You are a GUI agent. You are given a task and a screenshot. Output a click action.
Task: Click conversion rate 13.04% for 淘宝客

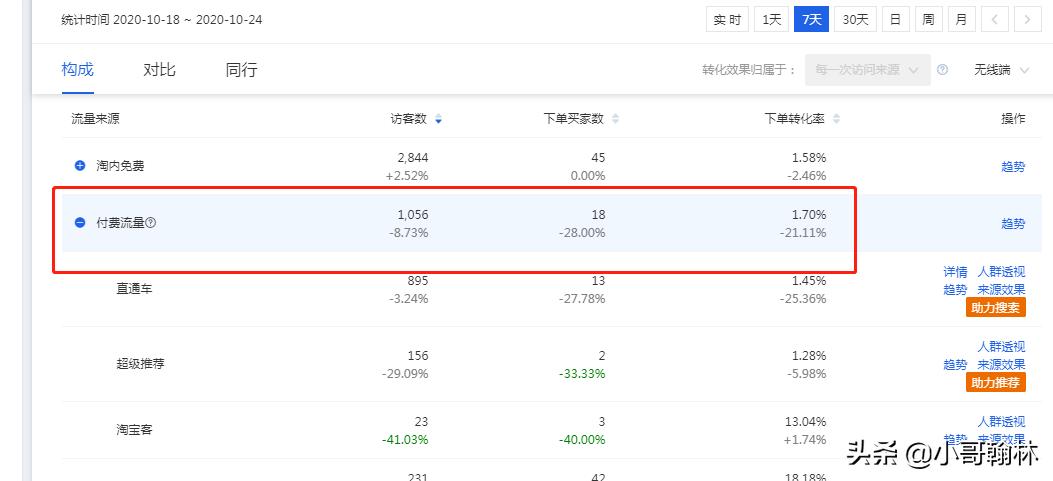(x=806, y=422)
